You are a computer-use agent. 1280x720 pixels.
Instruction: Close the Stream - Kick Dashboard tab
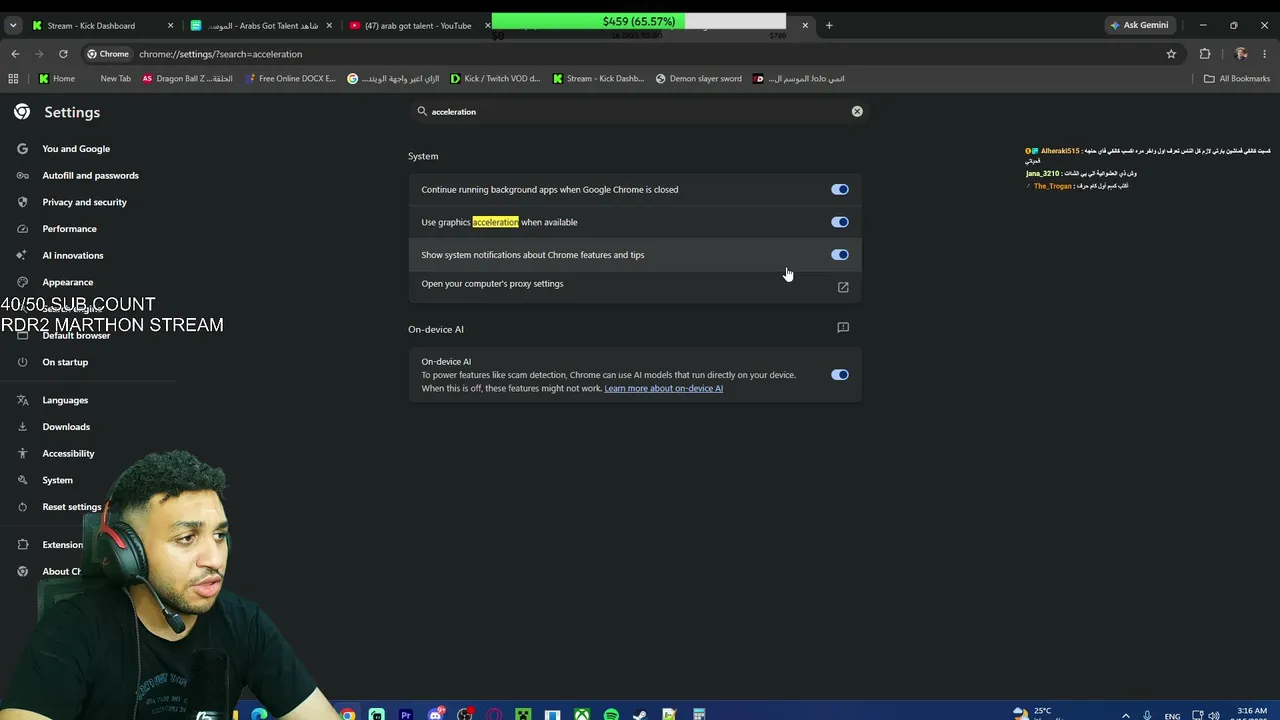pos(170,25)
